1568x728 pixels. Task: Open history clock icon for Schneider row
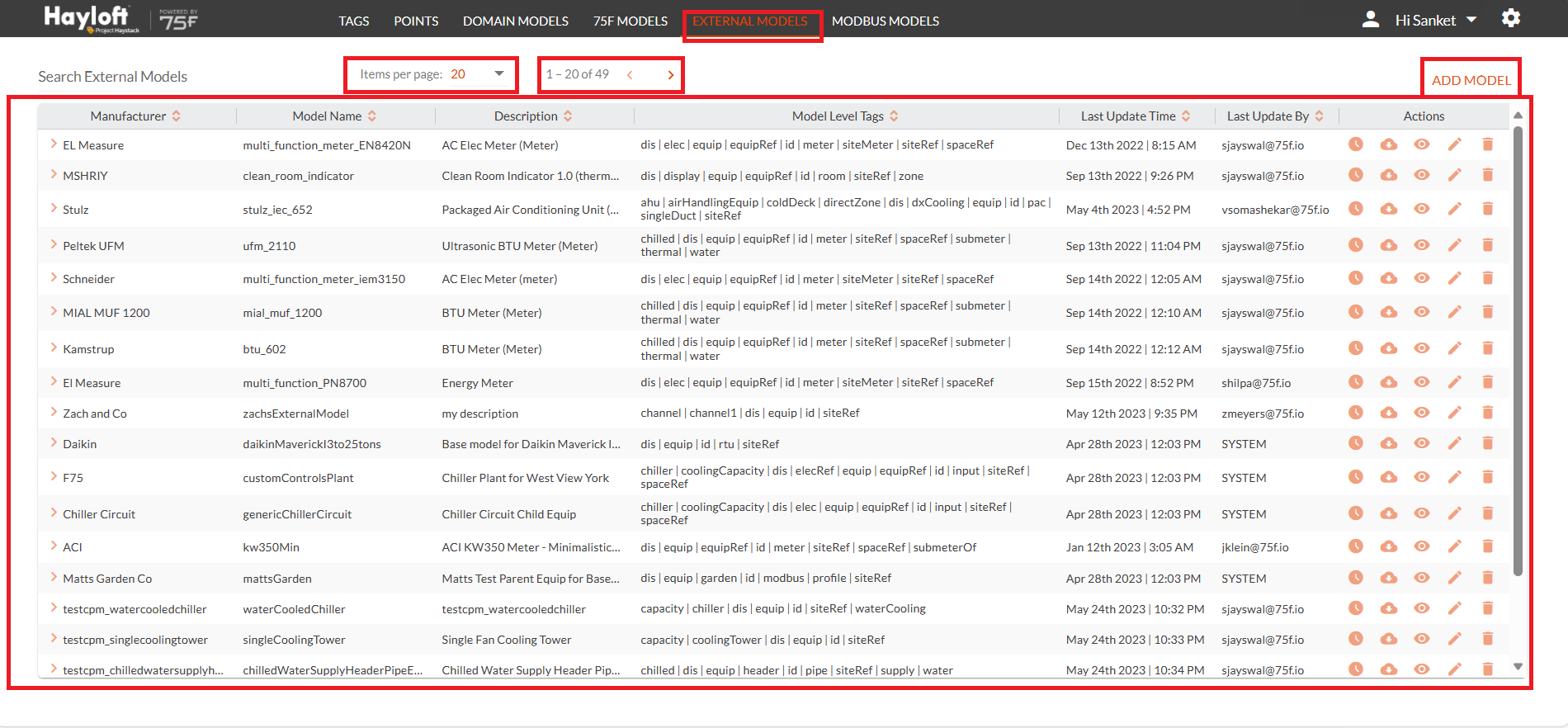point(1355,278)
